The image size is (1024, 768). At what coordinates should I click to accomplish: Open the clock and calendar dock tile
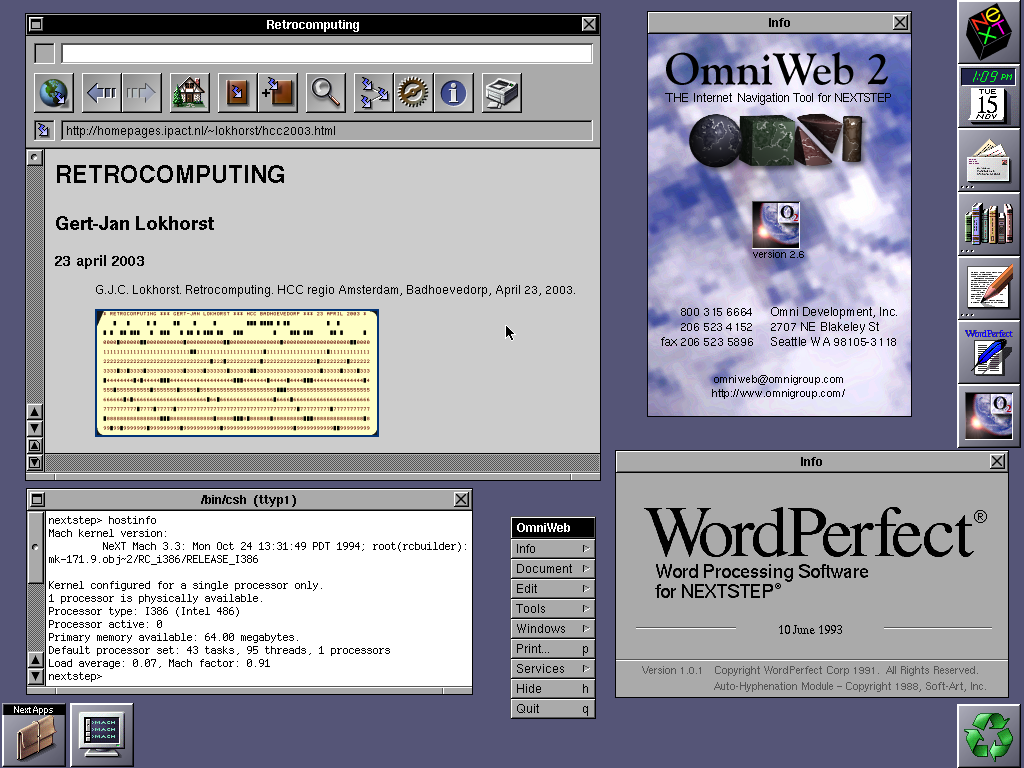(x=989, y=96)
